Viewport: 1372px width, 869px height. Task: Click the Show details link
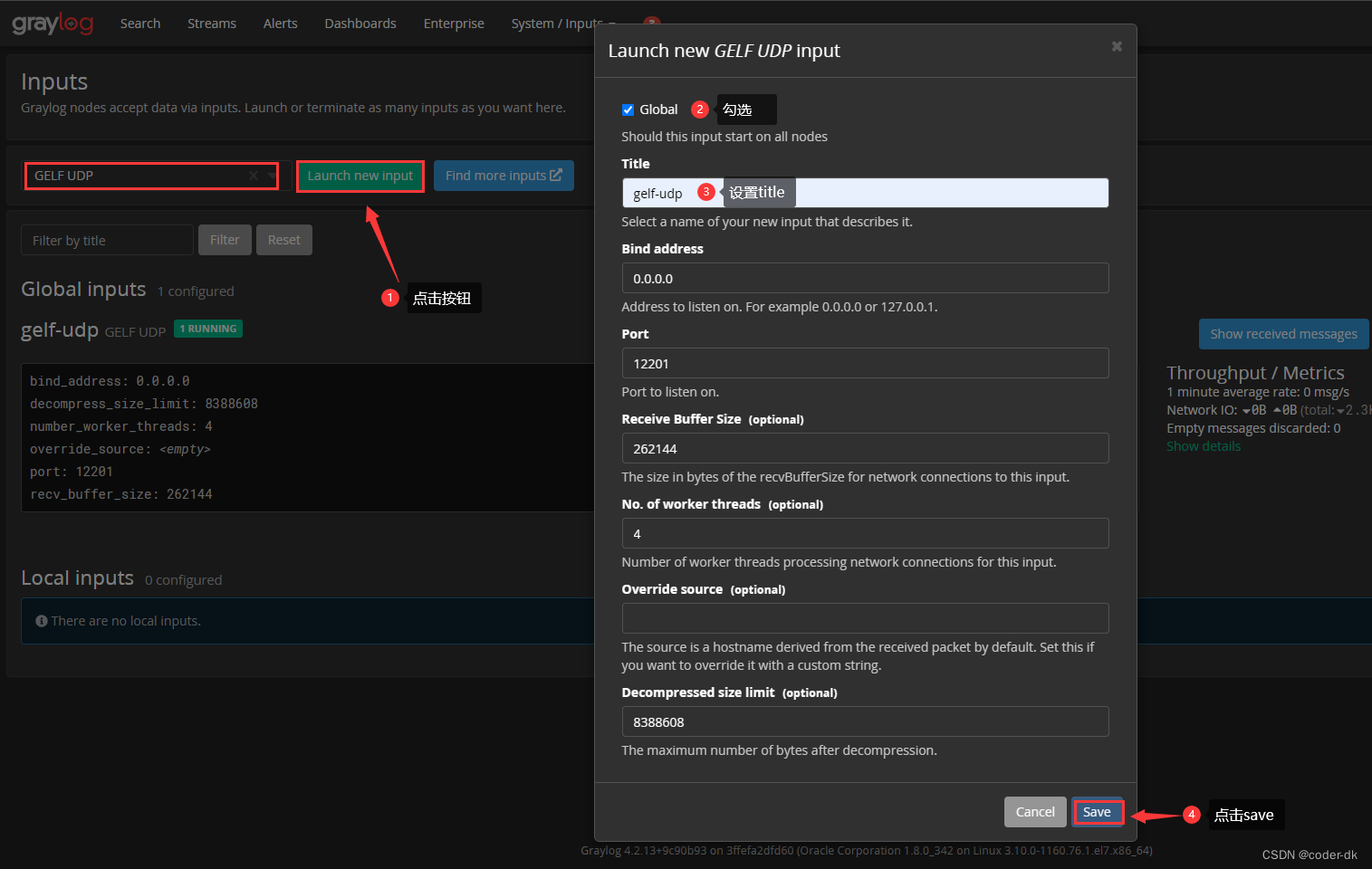coord(1204,446)
